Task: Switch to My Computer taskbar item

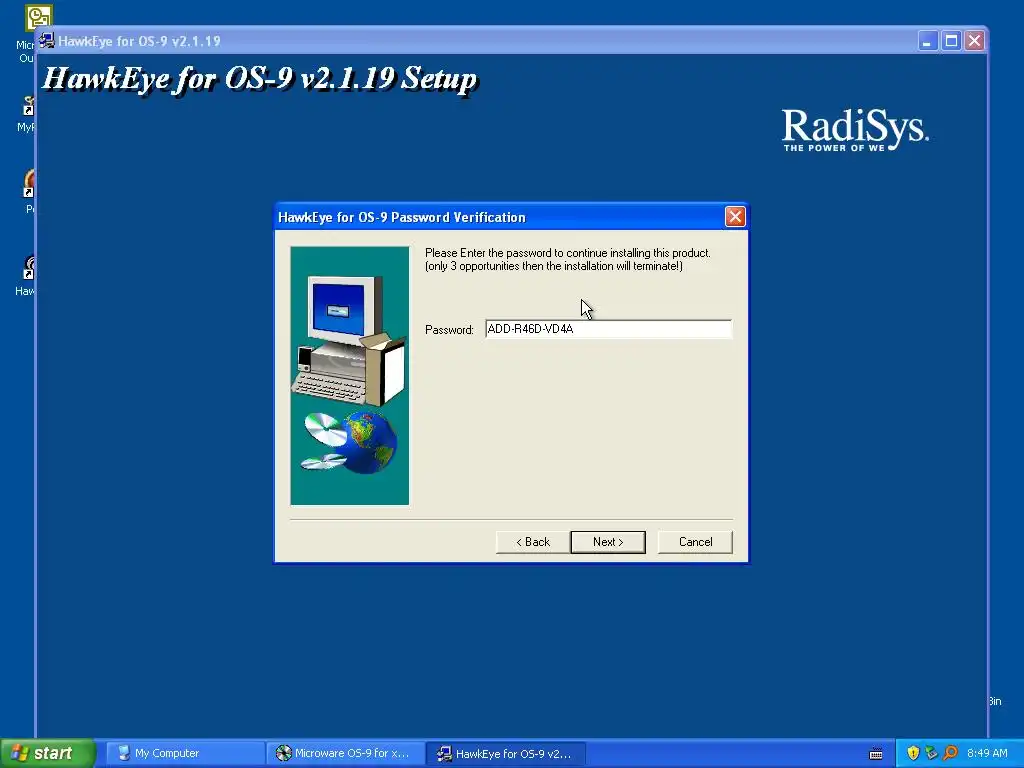Action: tap(184, 753)
